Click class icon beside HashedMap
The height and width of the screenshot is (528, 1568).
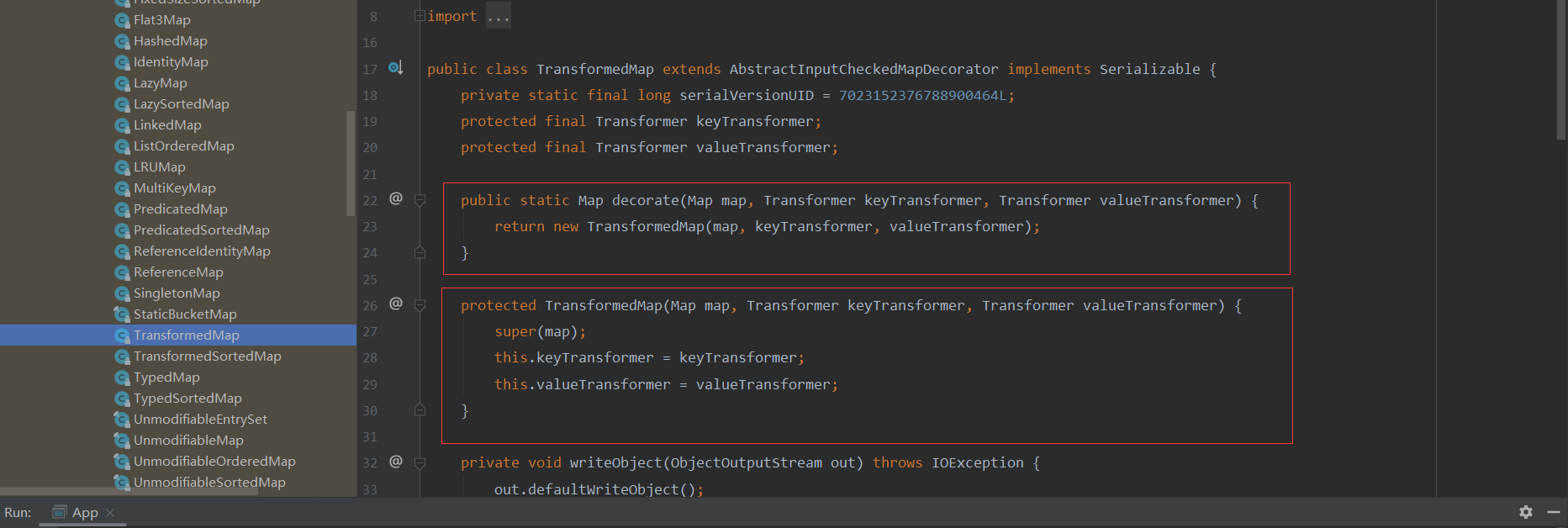pos(122,41)
